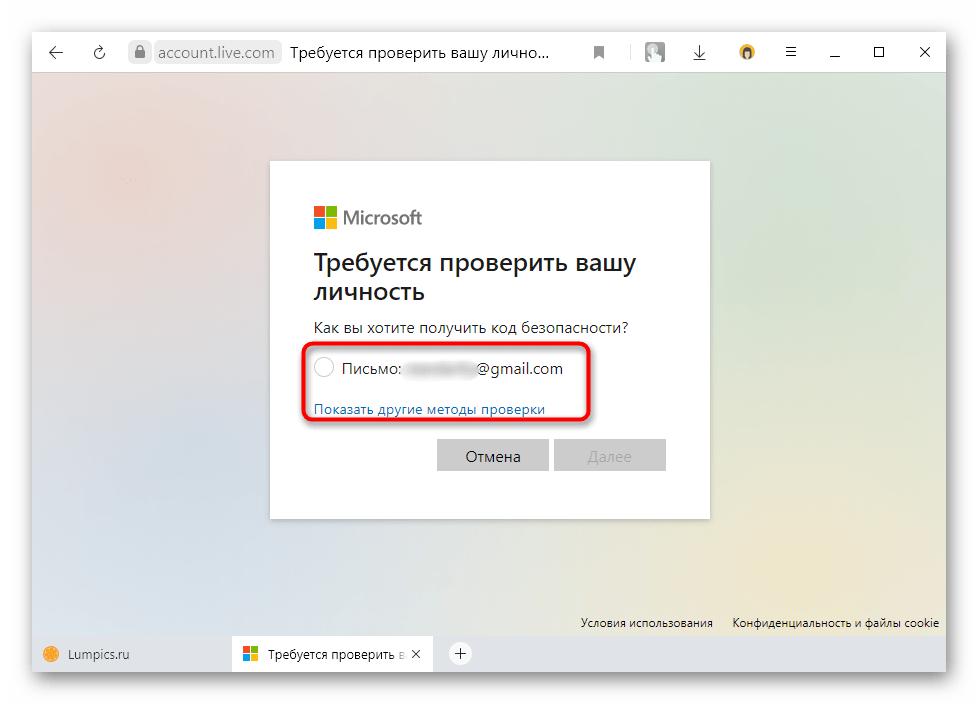Switch to the Lumpics.ru tab
The height and width of the screenshot is (704, 978).
click(x=100, y=654)
